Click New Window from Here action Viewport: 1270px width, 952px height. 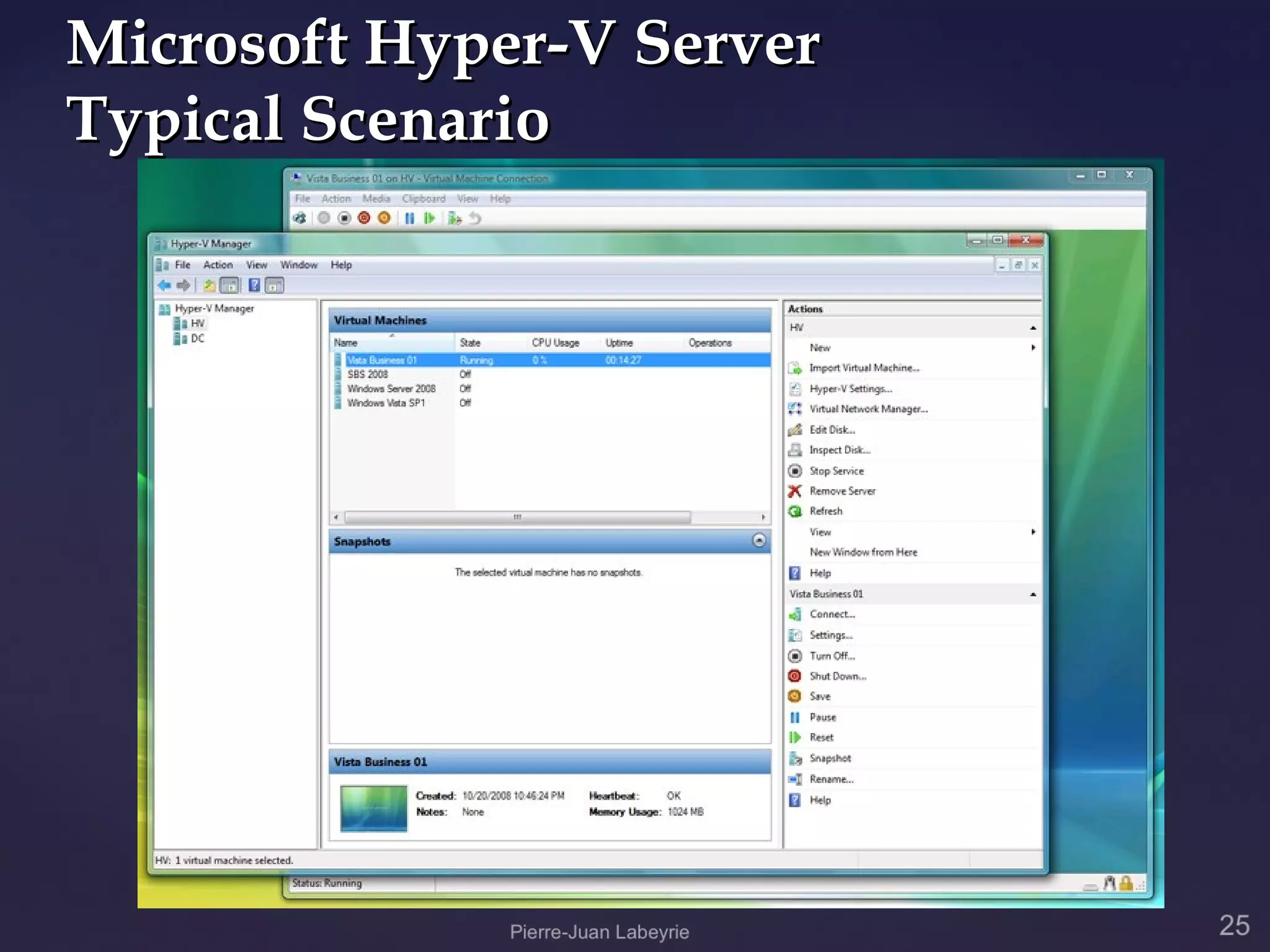click(x=863, y=552)
